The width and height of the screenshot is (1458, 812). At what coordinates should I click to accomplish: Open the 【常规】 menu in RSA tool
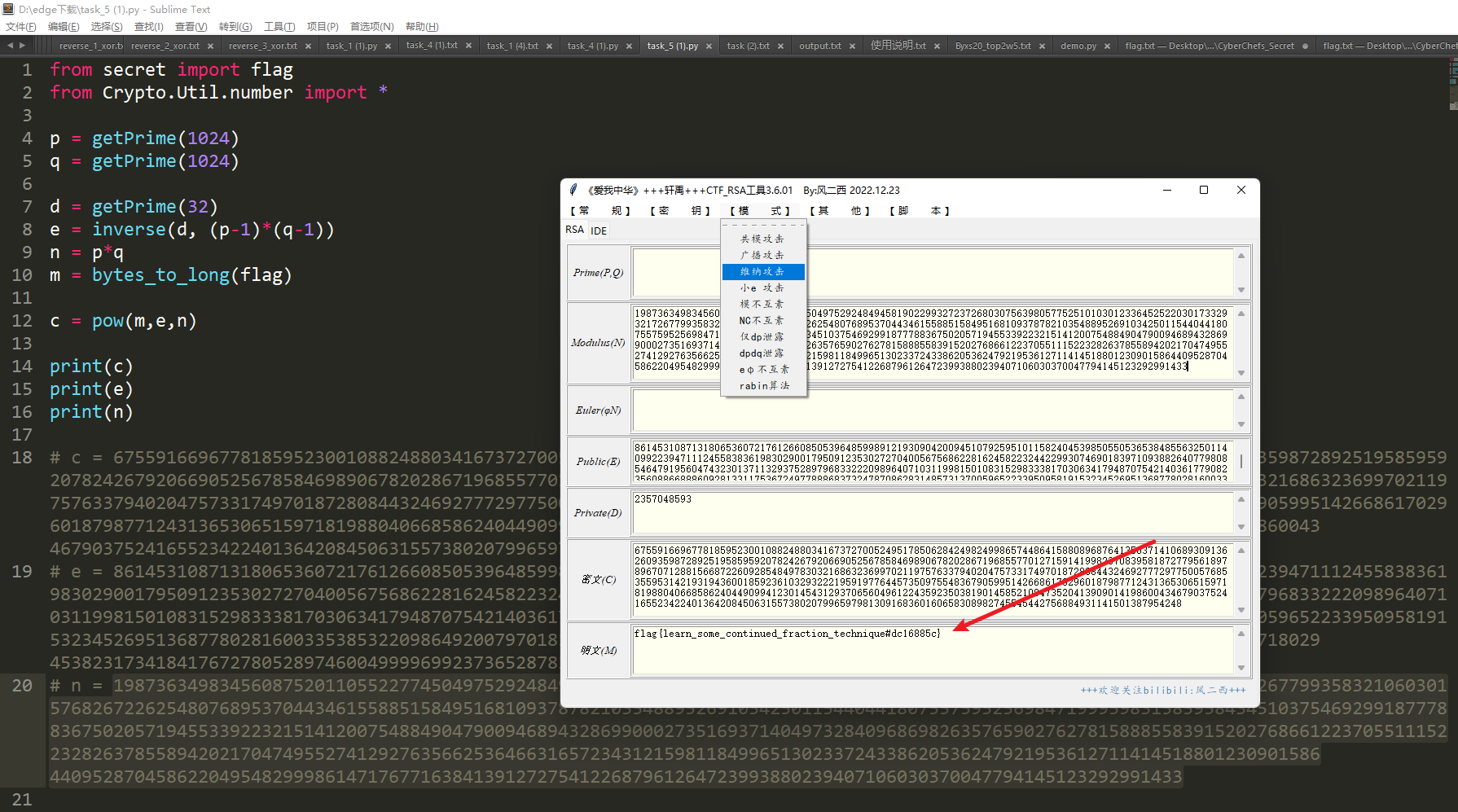tap(601, 211)
